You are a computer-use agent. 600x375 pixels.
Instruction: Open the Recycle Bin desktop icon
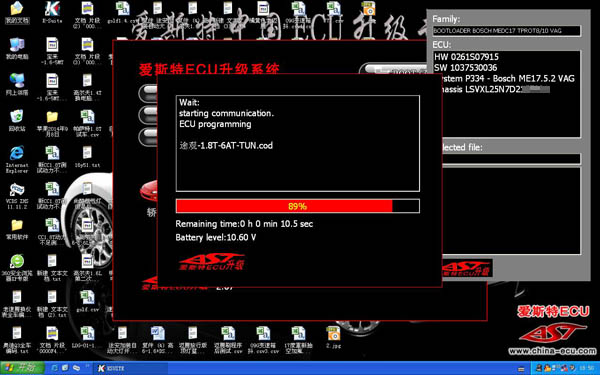[x=17, y=121]
